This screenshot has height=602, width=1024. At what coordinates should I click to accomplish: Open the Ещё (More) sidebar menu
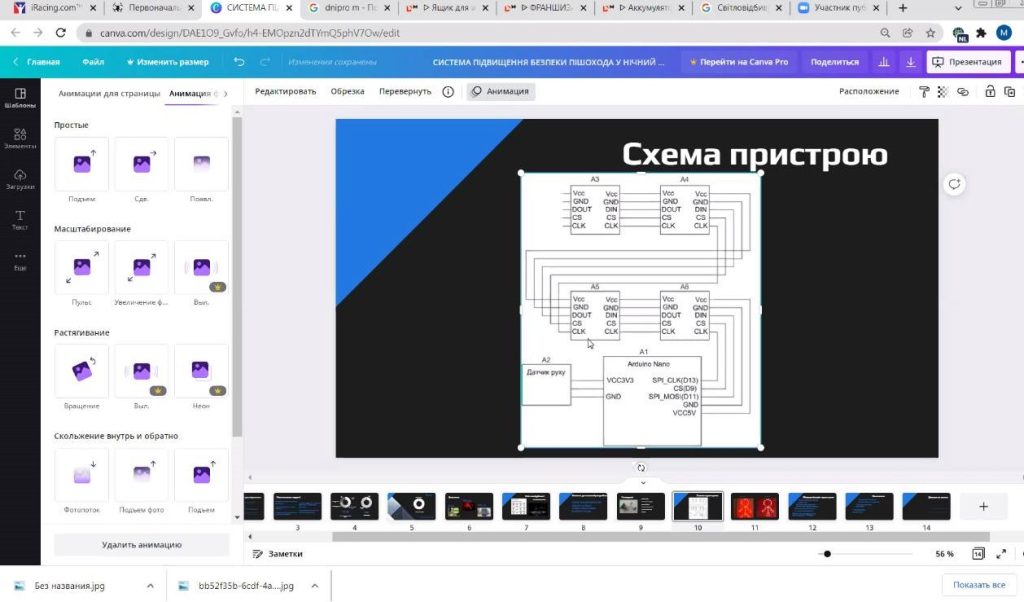tap(20, 261)
